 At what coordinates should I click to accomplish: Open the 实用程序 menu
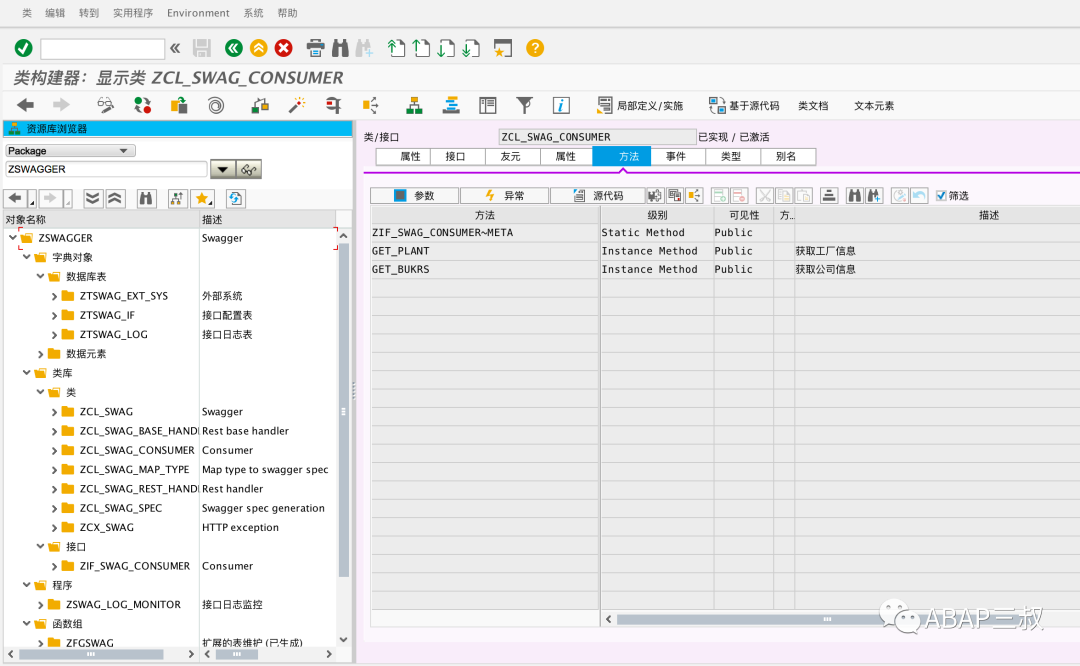[133, 13]
